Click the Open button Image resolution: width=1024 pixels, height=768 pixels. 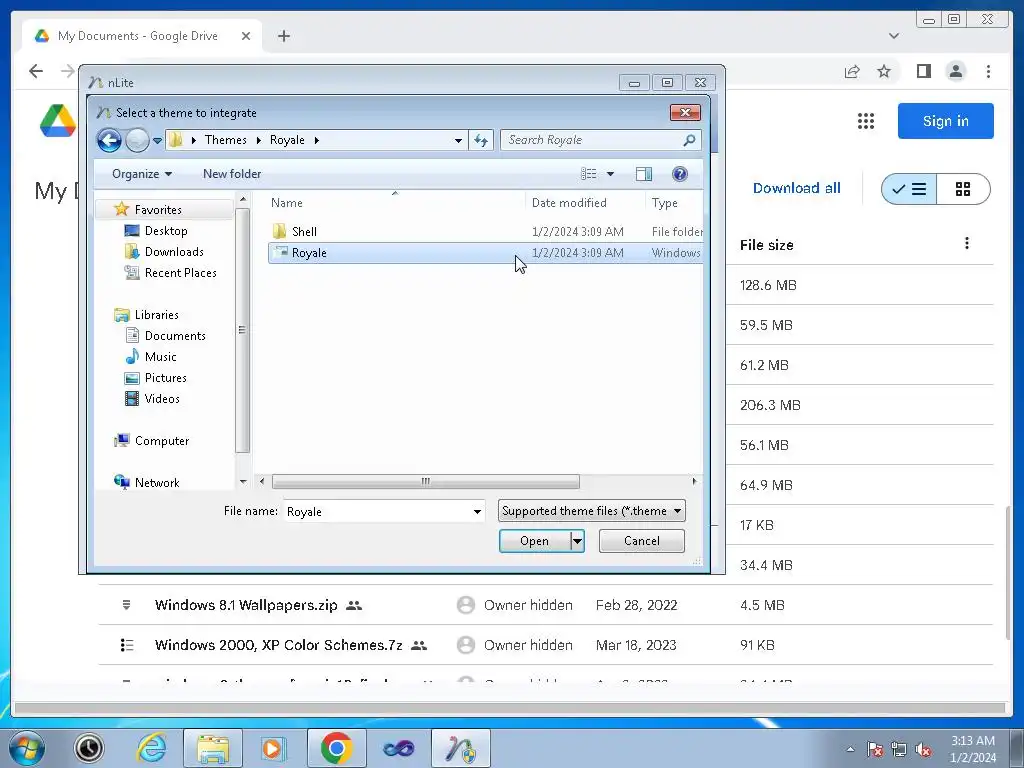pyautogui.click(x=534, y=541)
